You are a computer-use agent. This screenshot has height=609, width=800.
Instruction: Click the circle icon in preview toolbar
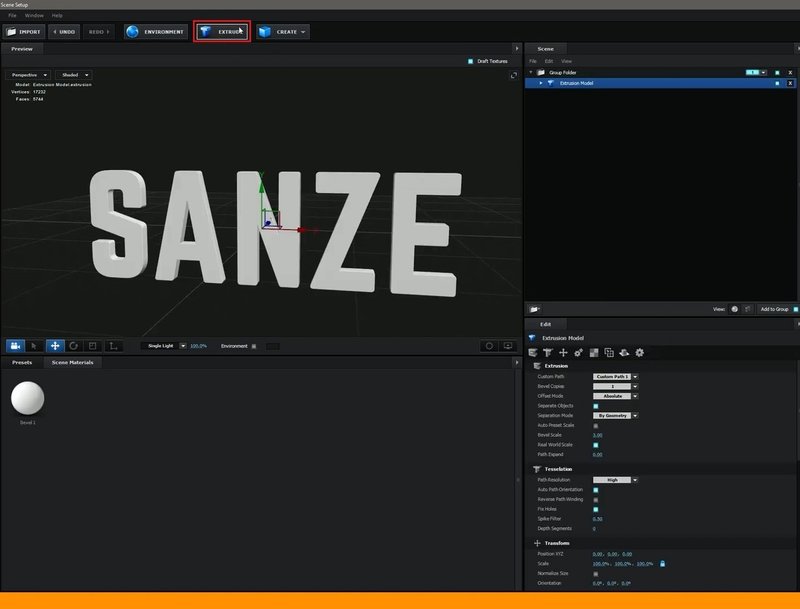[x=489, y=346]
